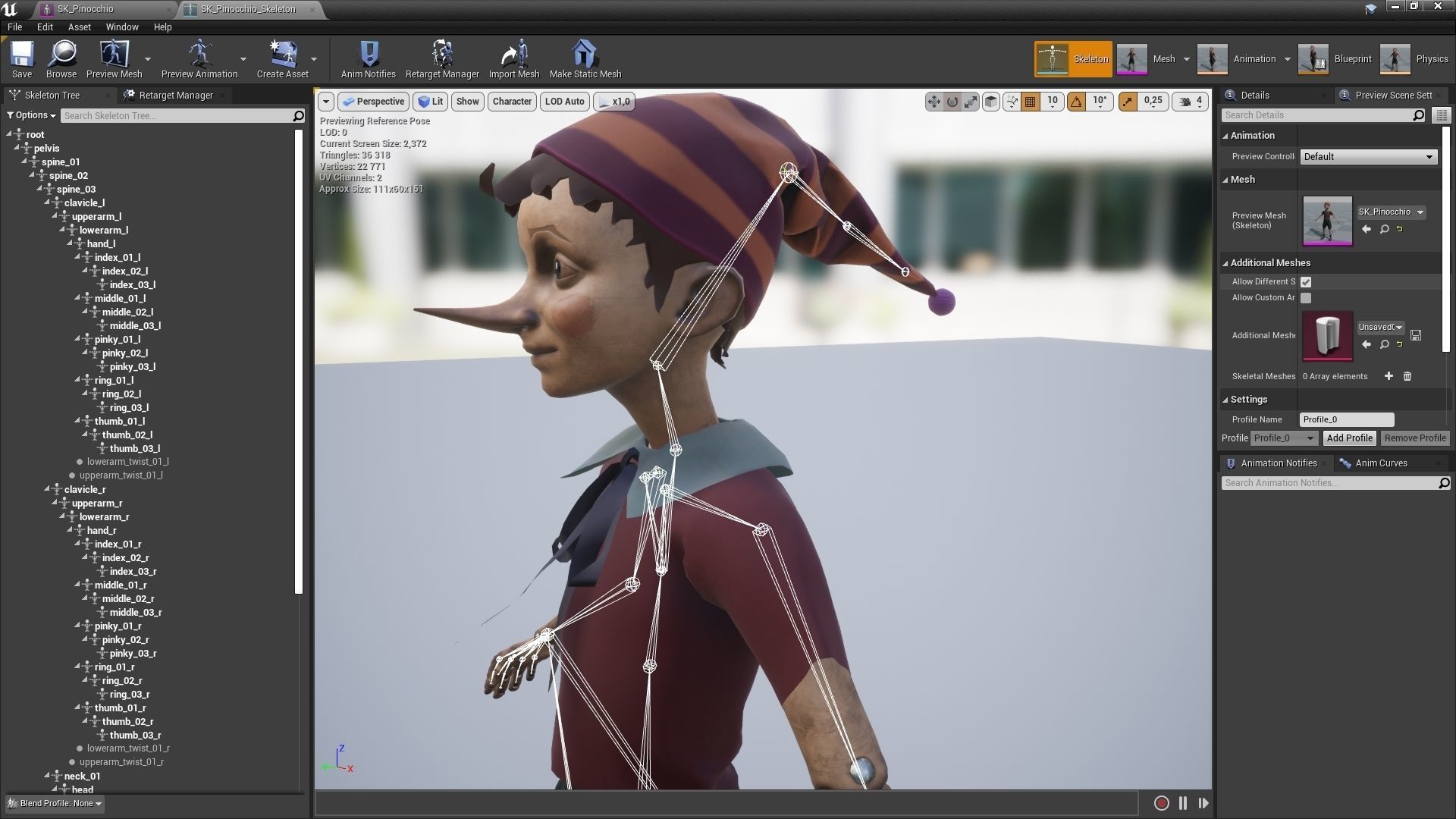This screenshot has width=1456, height=819.
Task: Open the Window menu
Action: tap(122, 27)
